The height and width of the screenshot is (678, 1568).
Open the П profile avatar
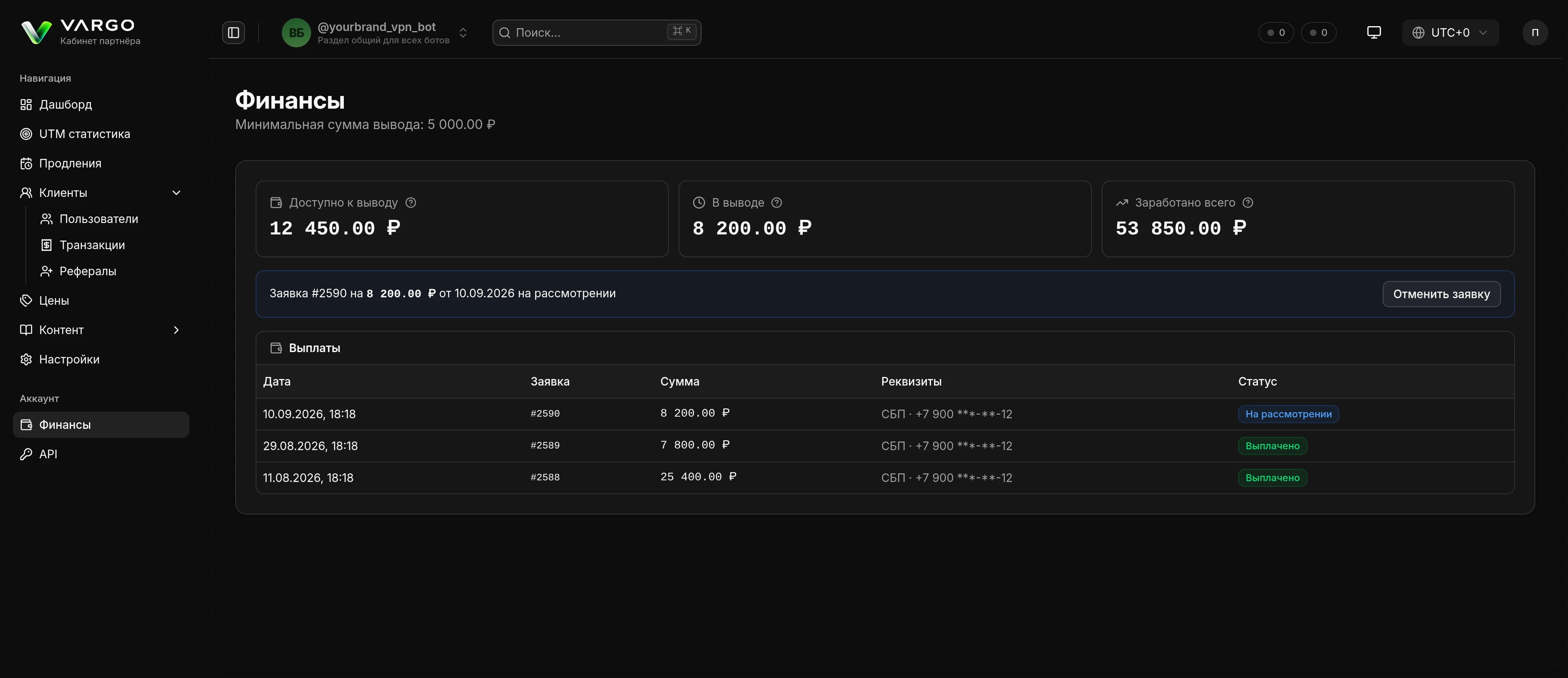(1535, 32)
